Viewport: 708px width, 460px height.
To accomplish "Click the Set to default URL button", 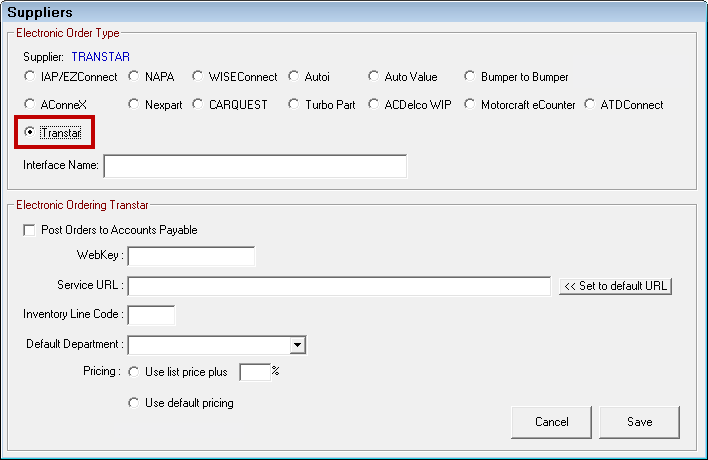I will tap(615, 286).
